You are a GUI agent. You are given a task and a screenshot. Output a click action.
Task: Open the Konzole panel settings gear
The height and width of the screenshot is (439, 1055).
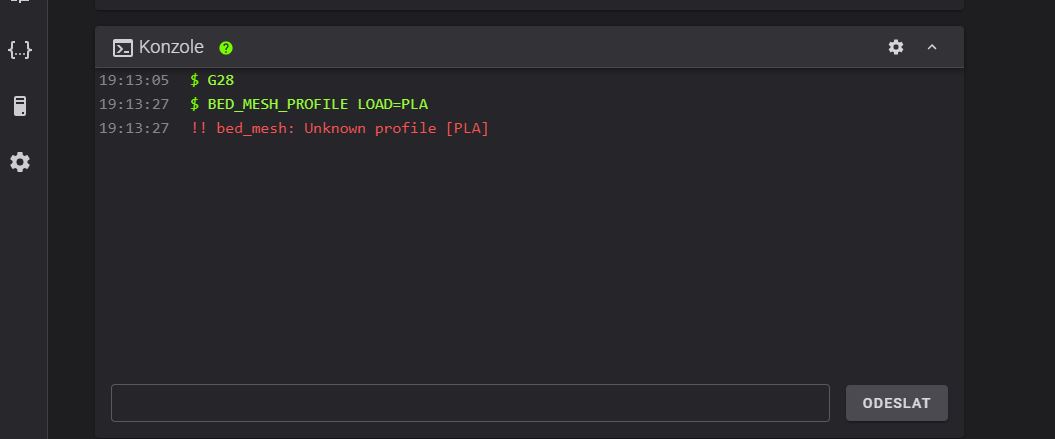pos(896,47)
